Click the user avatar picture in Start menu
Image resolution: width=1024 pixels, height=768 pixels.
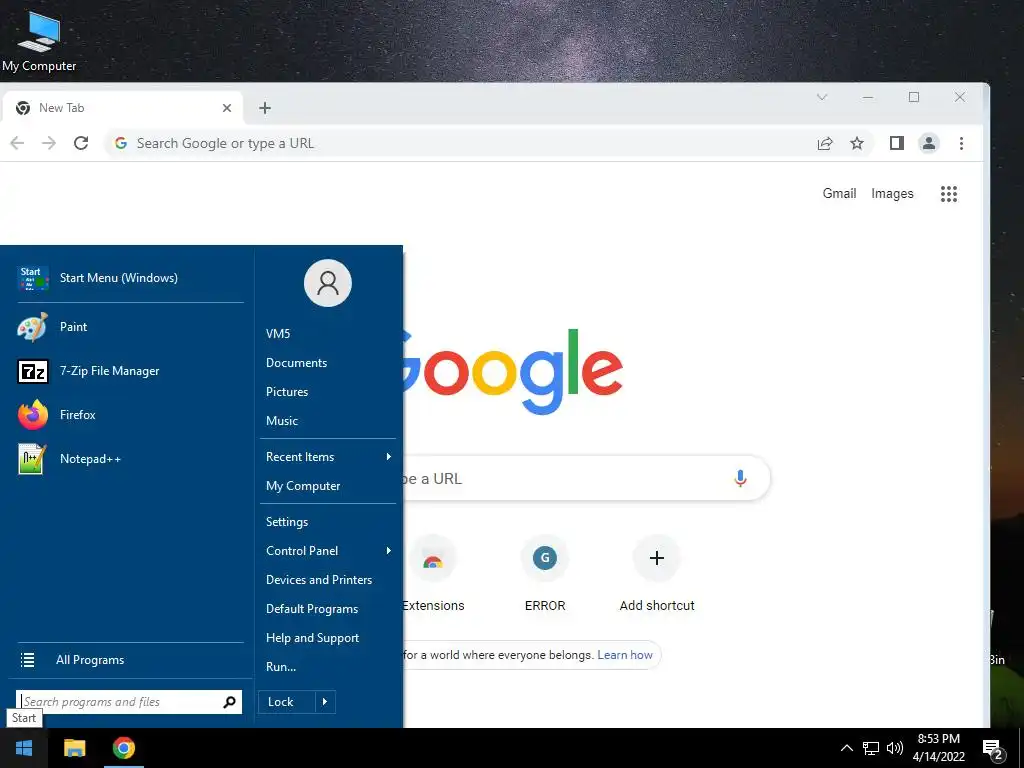pos(328,283)
